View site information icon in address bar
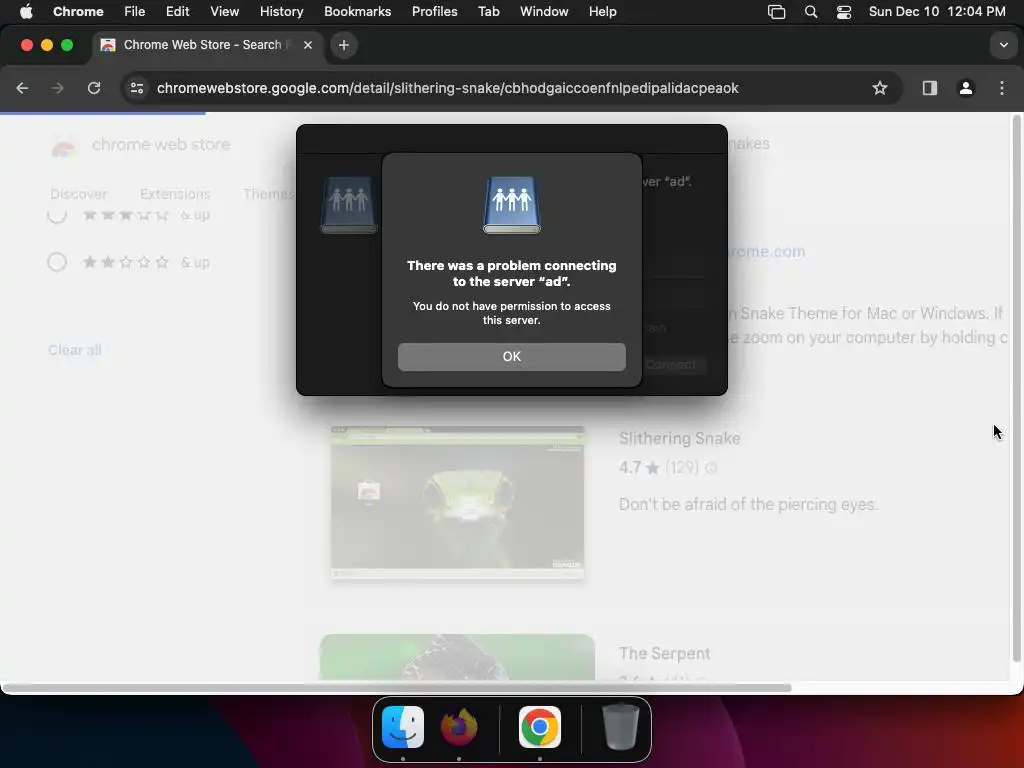This screenshot has width=1024, height=768. [136, 88]
